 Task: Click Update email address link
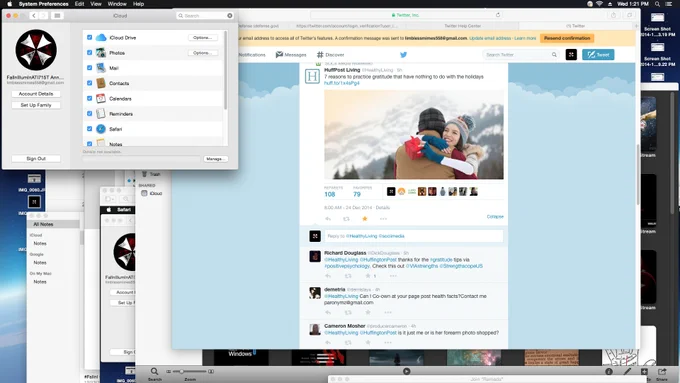click(x=490, y=38)
